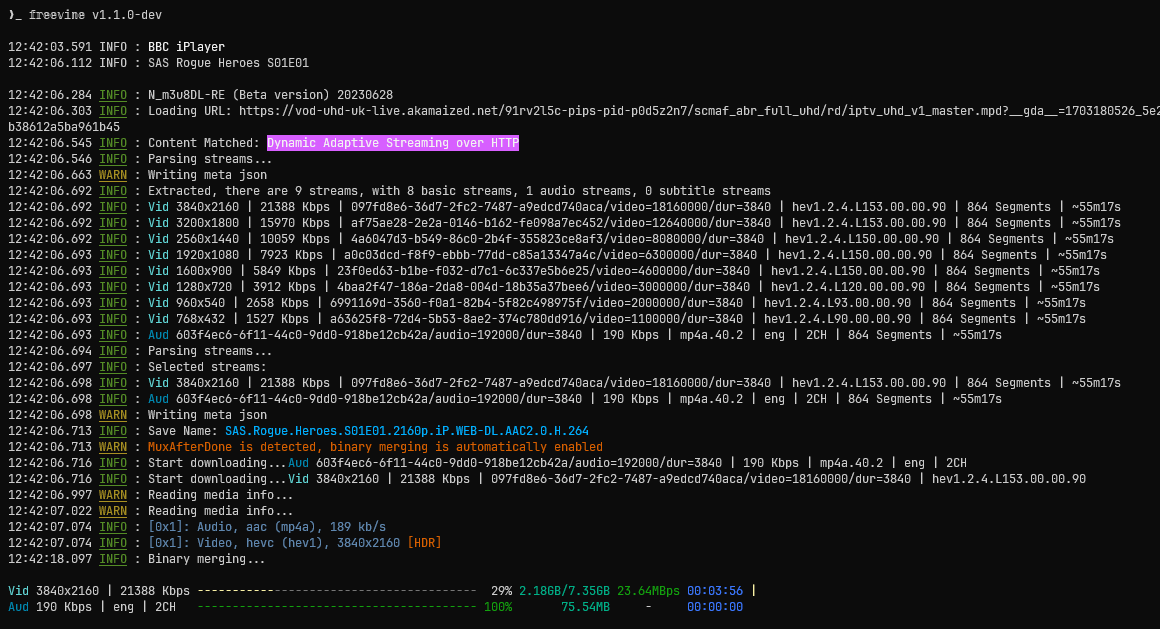Click the audio download progress bar
The height and width of the screenshot is (629, 1160).
337,607
